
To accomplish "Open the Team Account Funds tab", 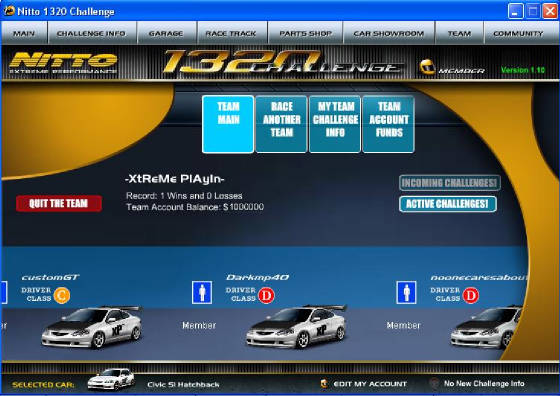I will pyautogui.click(x=389, y=124).
